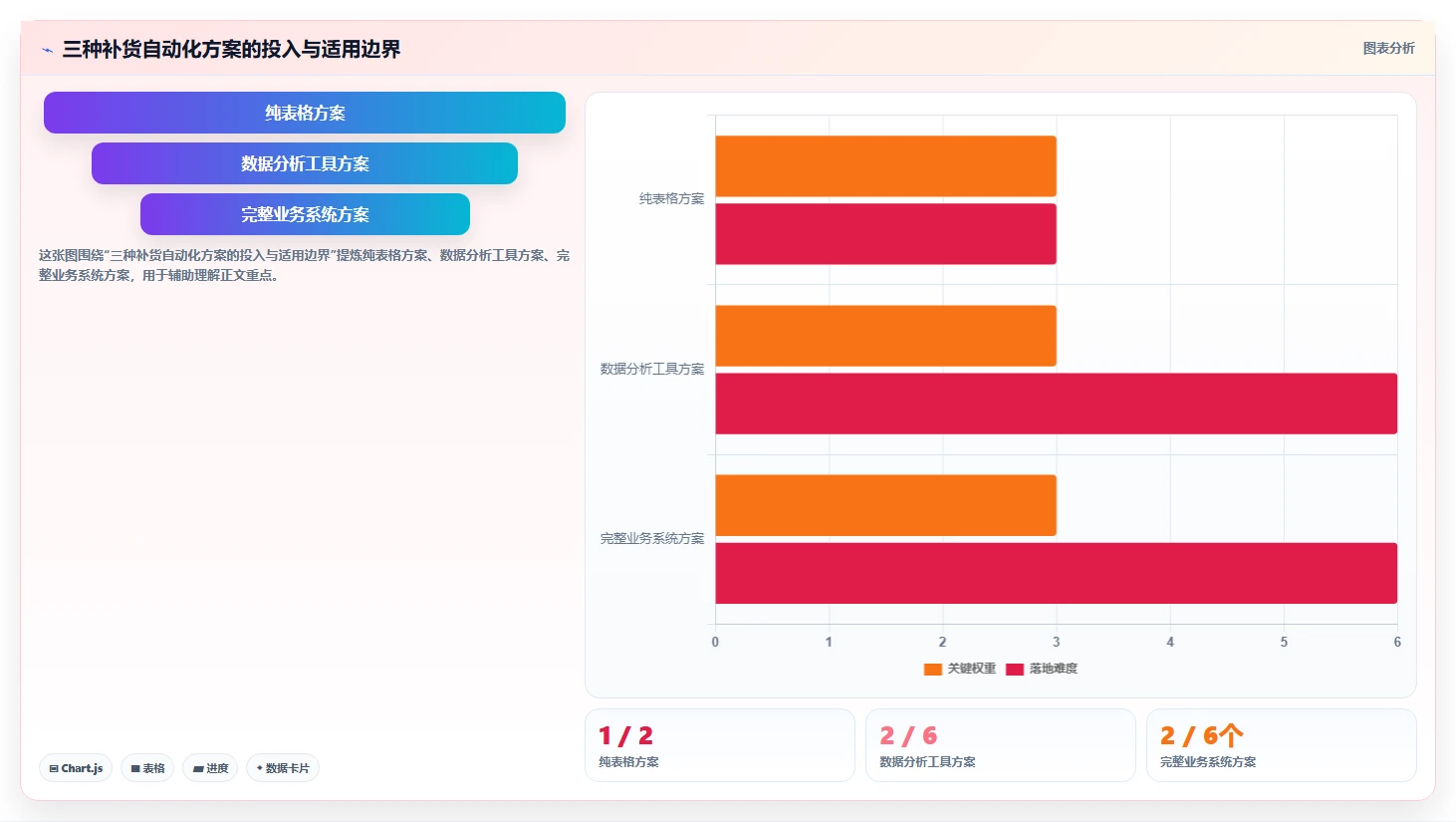
Task: Click the orange bar for 数据分析工具方案
Action: pos(885,336)
